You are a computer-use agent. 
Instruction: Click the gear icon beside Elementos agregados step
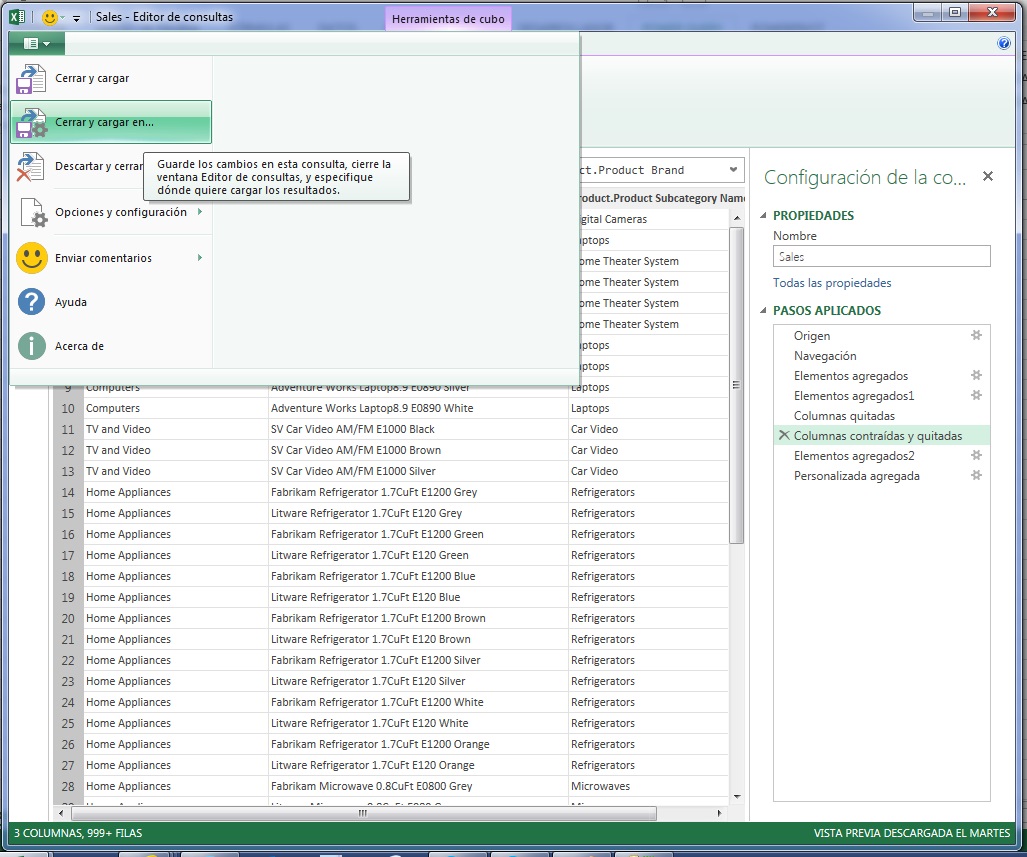[976, 376]
